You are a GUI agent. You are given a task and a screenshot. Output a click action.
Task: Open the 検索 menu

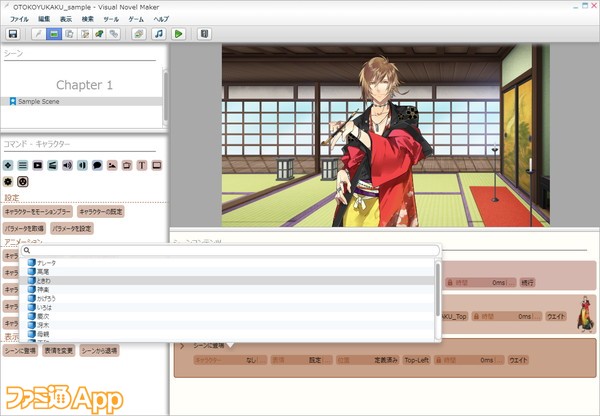pyautogui.click(x=88, y=19)
